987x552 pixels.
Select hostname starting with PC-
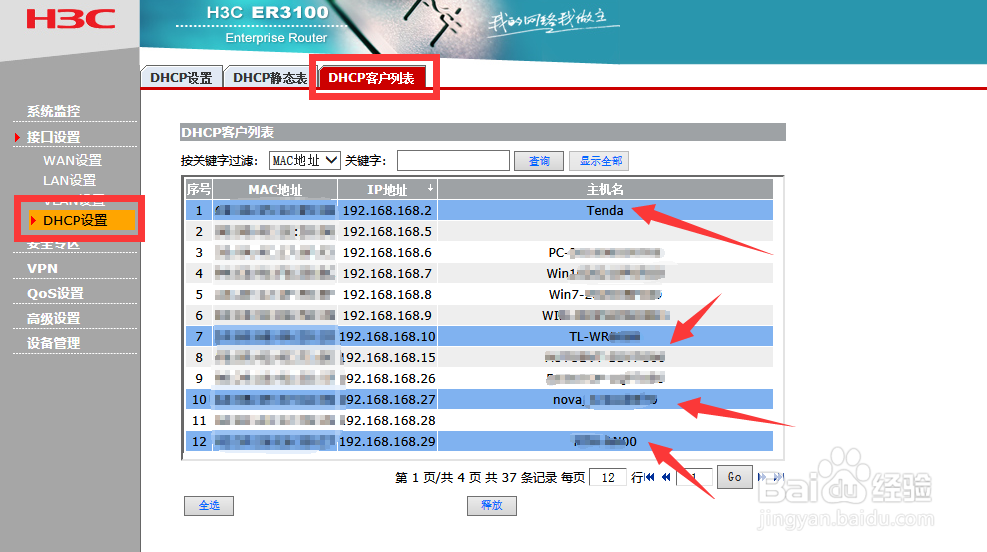point(605,252)
